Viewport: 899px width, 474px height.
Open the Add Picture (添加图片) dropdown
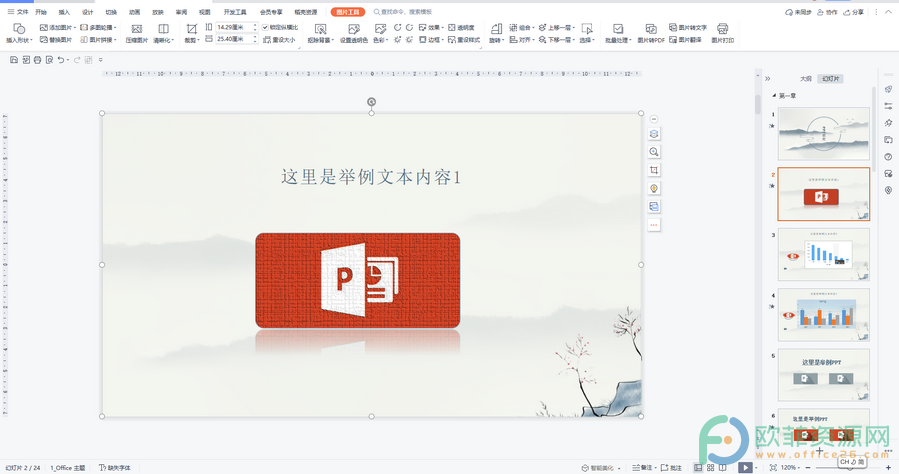click(58, 27)
